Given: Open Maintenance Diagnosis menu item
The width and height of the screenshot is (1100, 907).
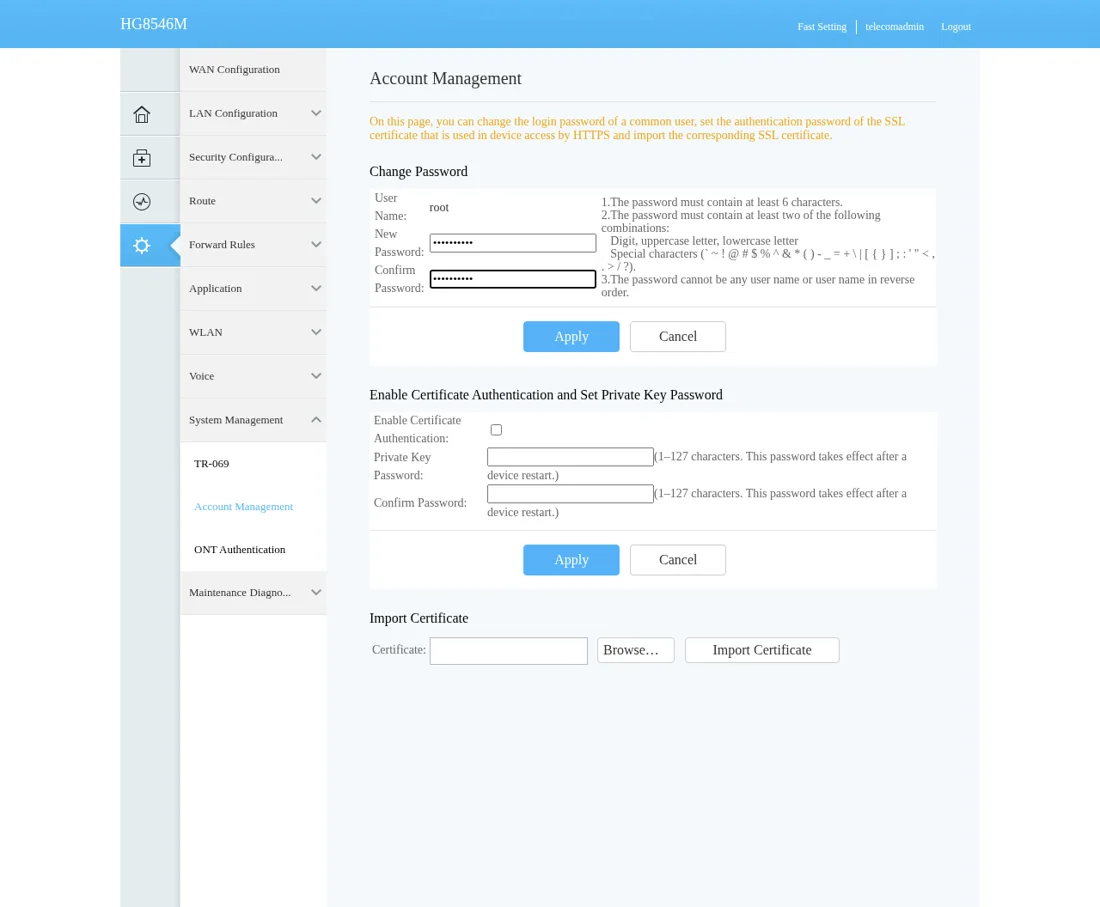Looking at the screenshot, I should (x=253, y=592).
